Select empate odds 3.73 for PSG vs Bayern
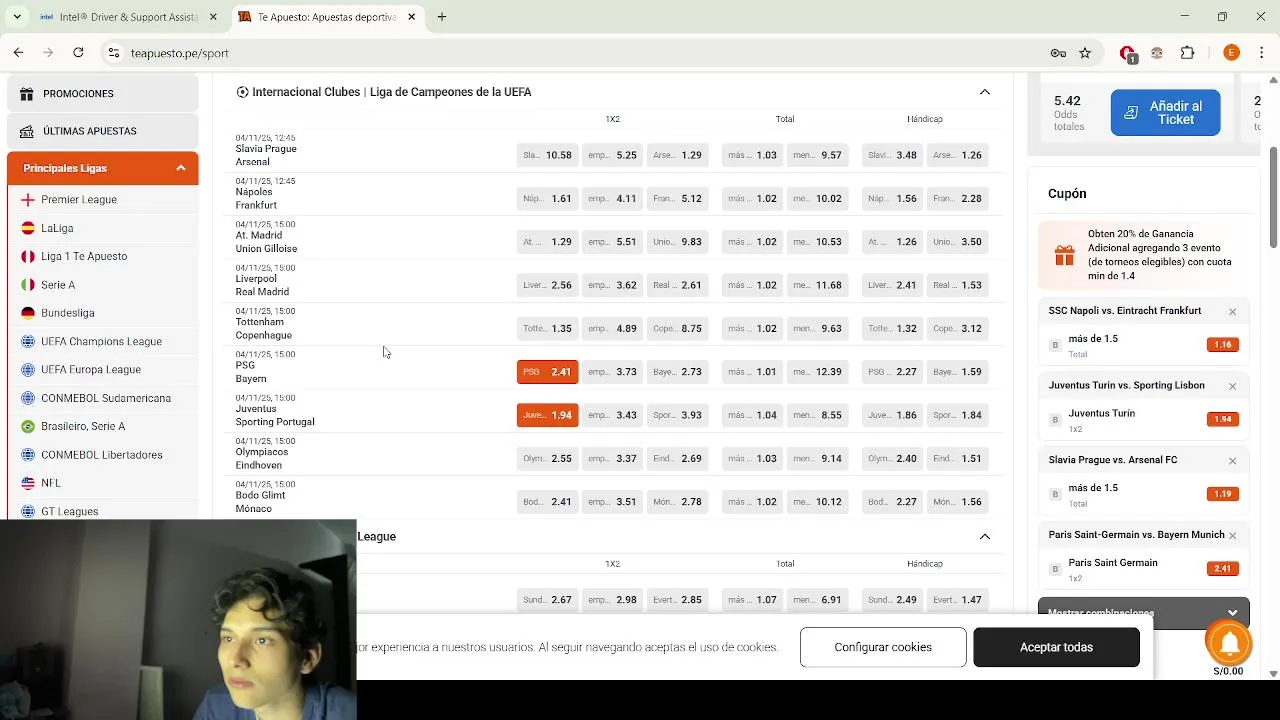 612,372
